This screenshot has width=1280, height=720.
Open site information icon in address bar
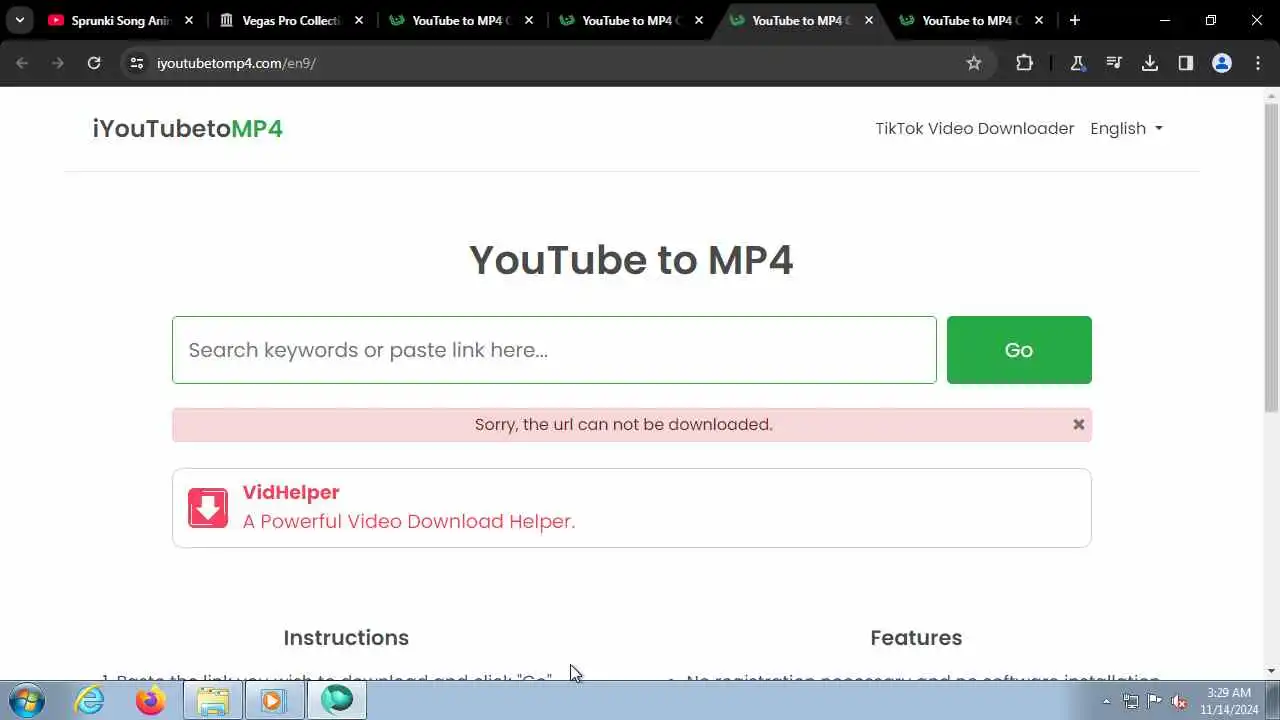tap(137, 63)
